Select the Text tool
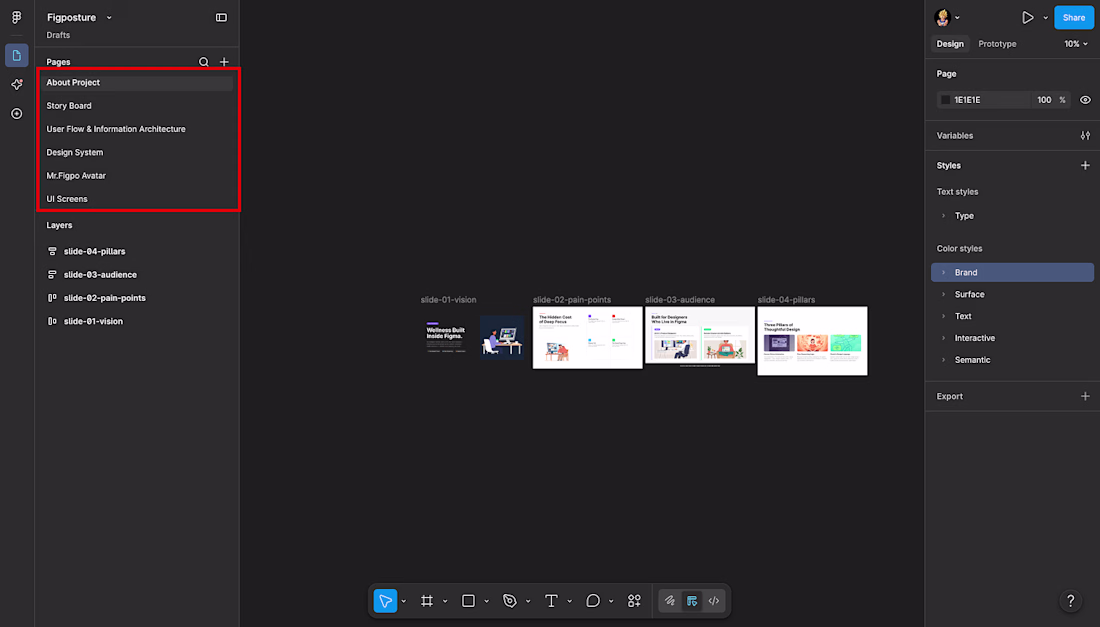Viewport: 1100px width, 627px height. pyautogui.click(x=551, y=601)
